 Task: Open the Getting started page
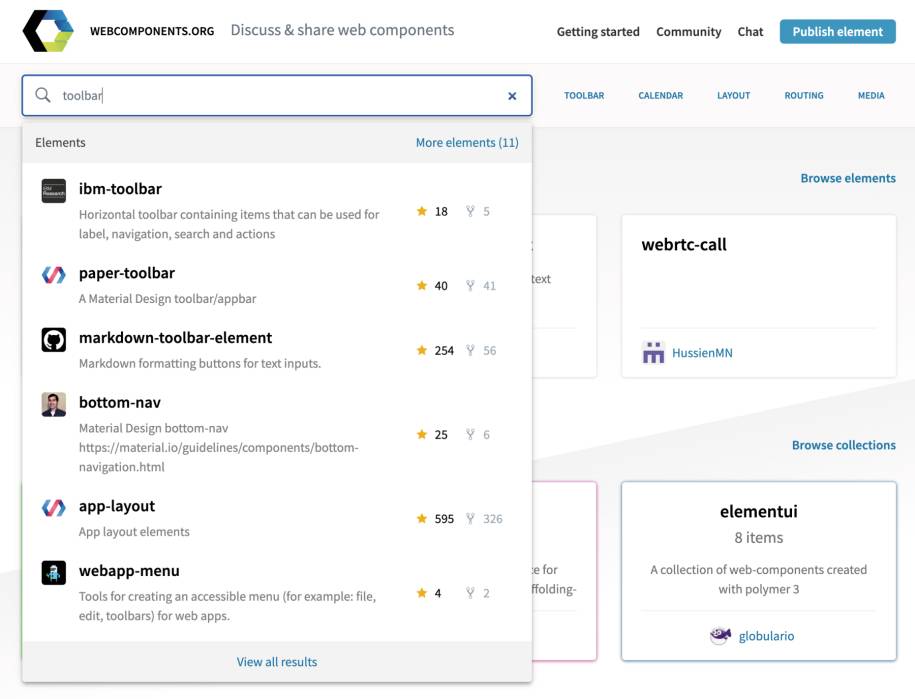pyautogui.click(x=598, y=32)
